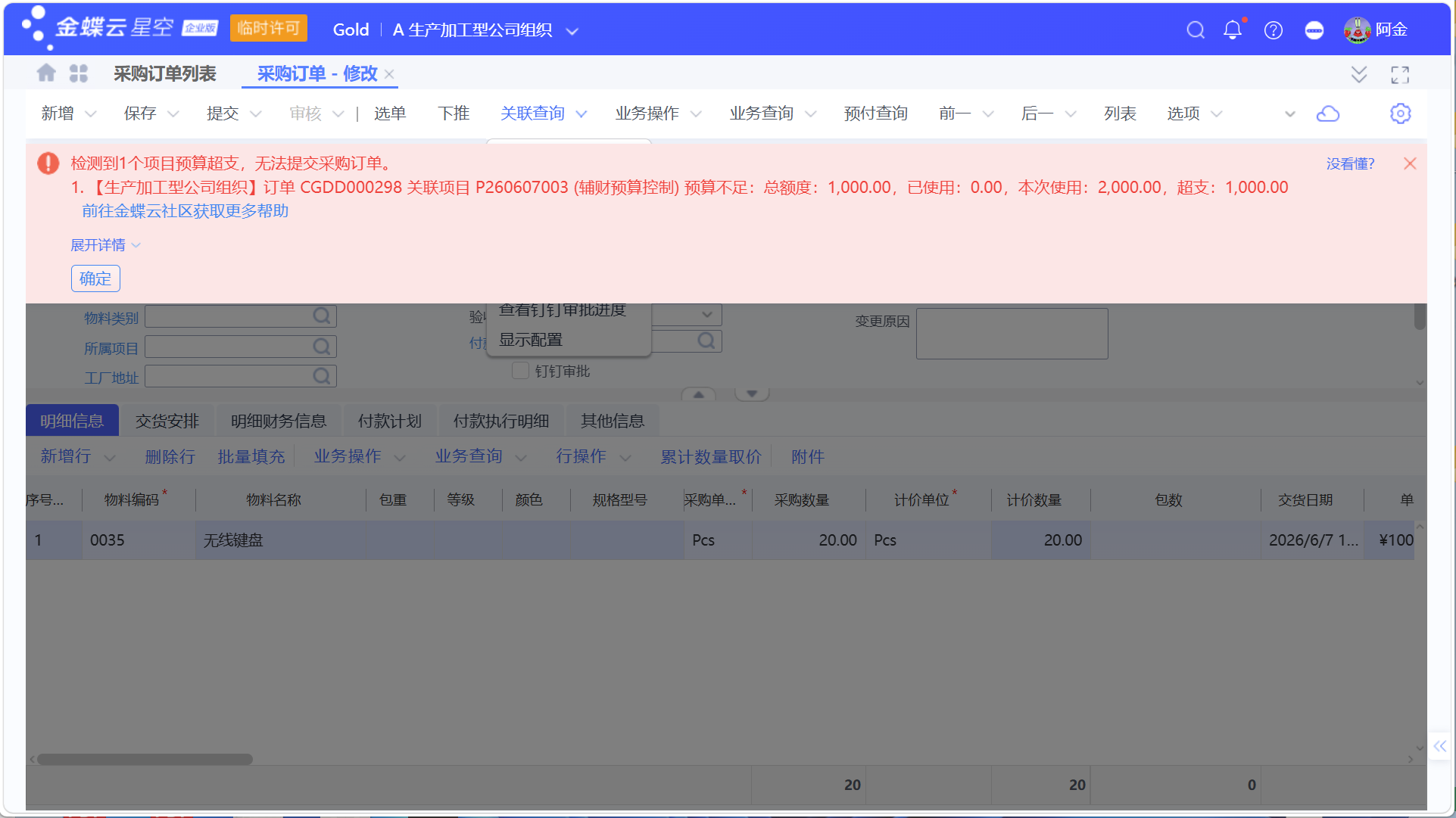This screenshot has height=818, width=1456.
Task: Open the help question mark icon
Action: click(x=1274, y=30)
